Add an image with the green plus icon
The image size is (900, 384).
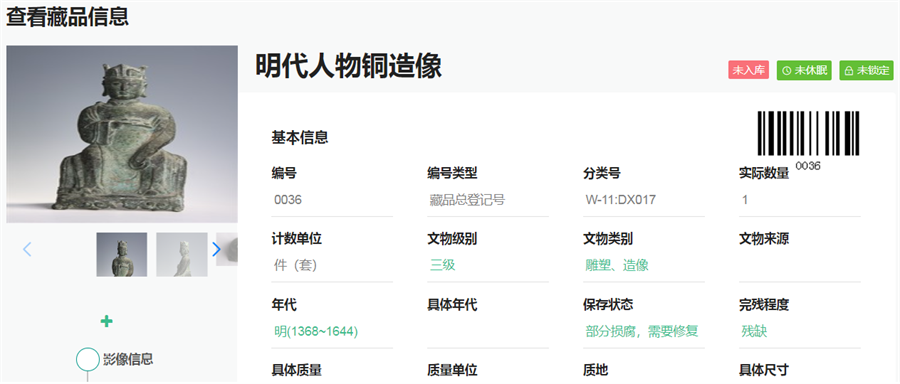(x=106, y=321)
